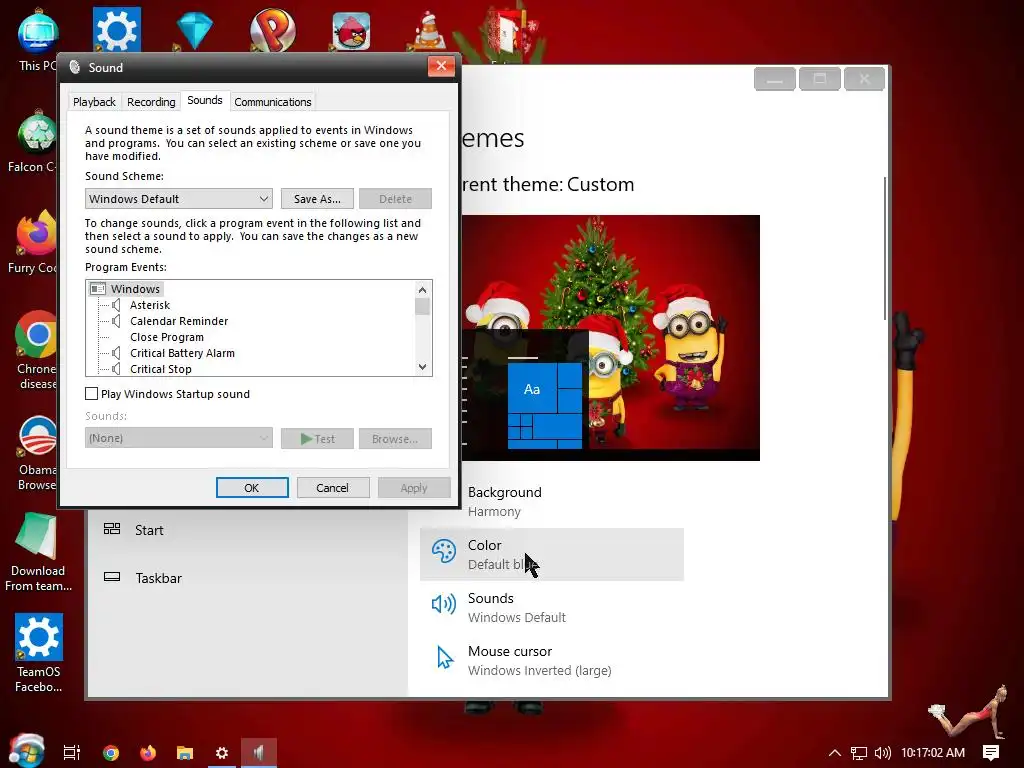Screen dimensions: 1024x768
Task: Click scroll up arrow in Program Events
Action: pos(423,289)
